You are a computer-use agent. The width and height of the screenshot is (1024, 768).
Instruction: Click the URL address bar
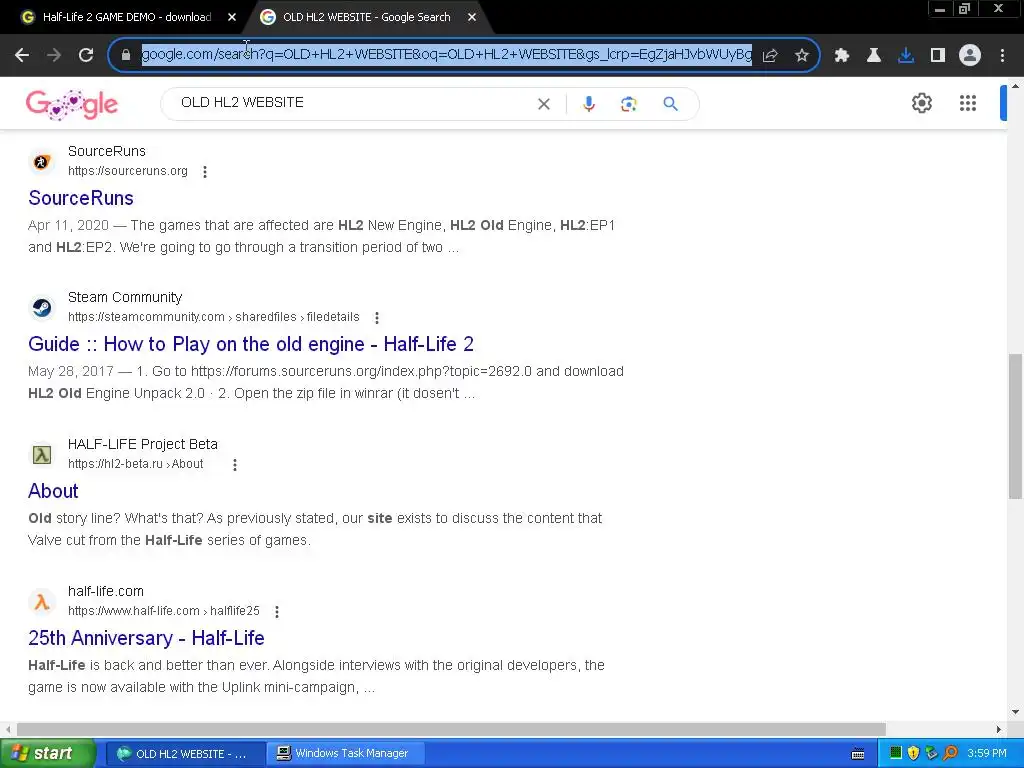click(x=446, y=54)
